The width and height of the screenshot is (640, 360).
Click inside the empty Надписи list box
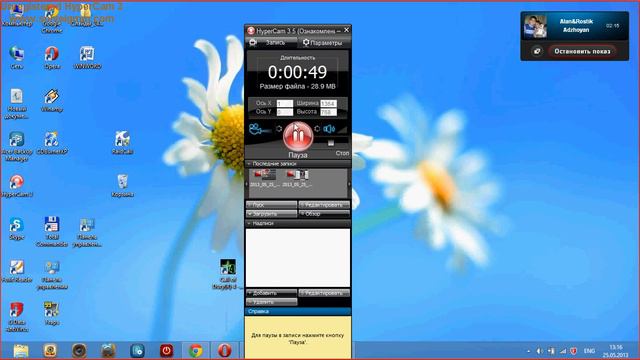[298, 258]
